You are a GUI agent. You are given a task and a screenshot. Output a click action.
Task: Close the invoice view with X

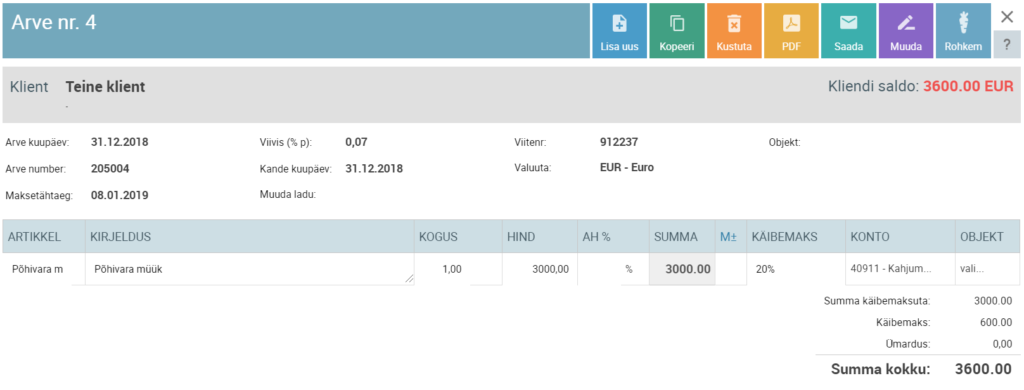[1007, 18]
